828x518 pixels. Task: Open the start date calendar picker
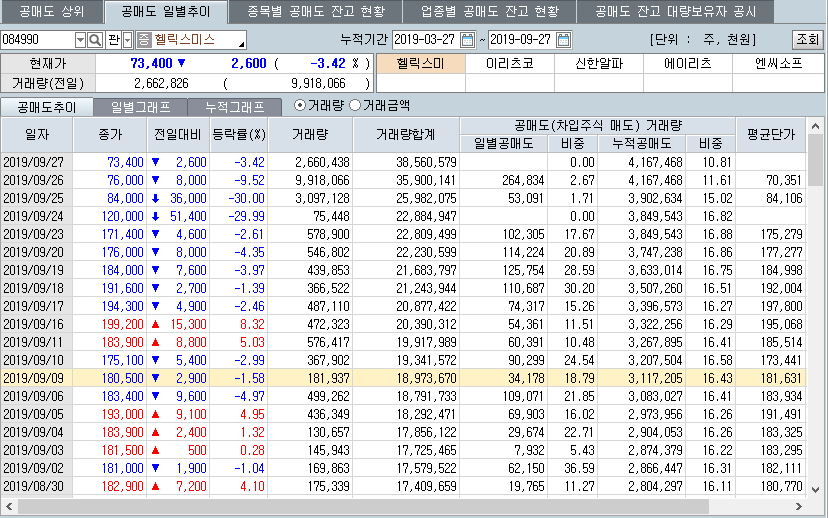tap(467, 40)
